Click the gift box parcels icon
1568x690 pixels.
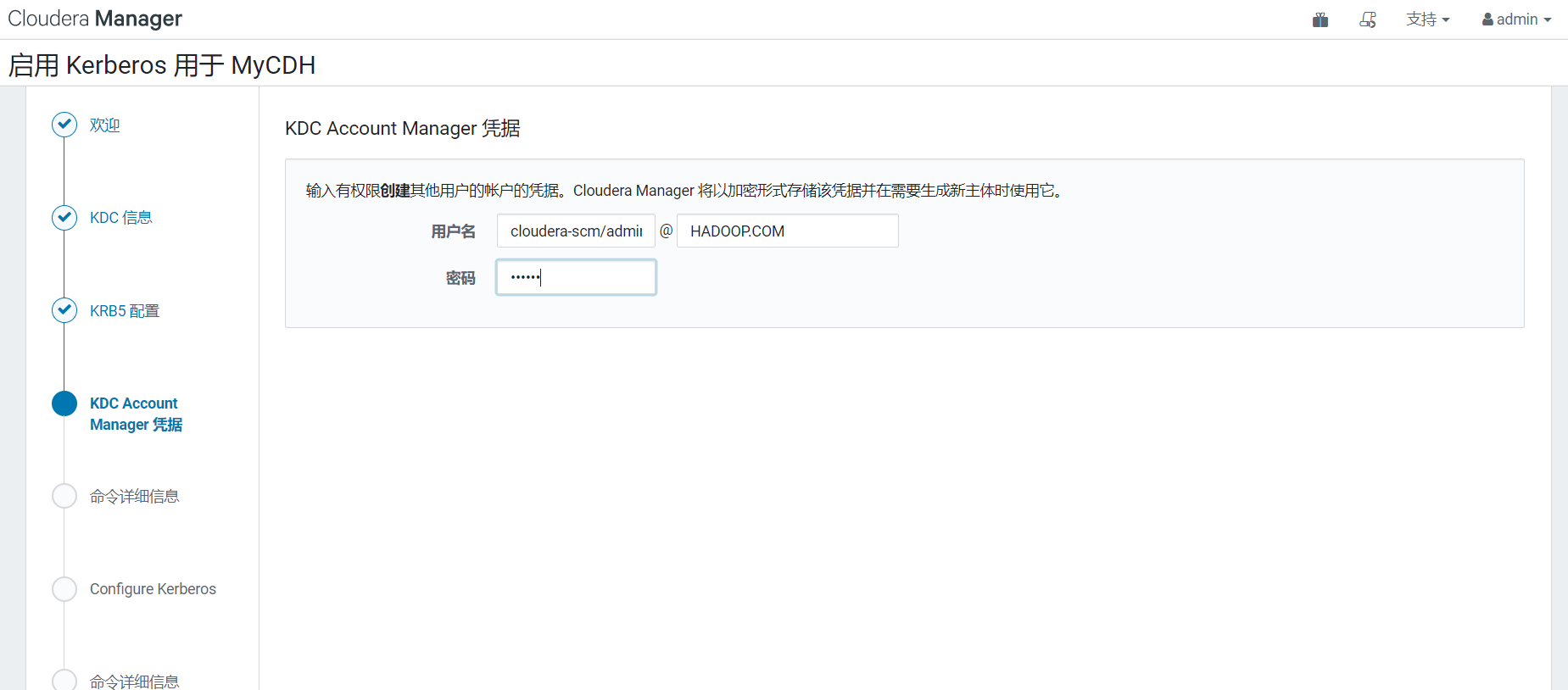pyautogui.click(x=1320, y=19)
